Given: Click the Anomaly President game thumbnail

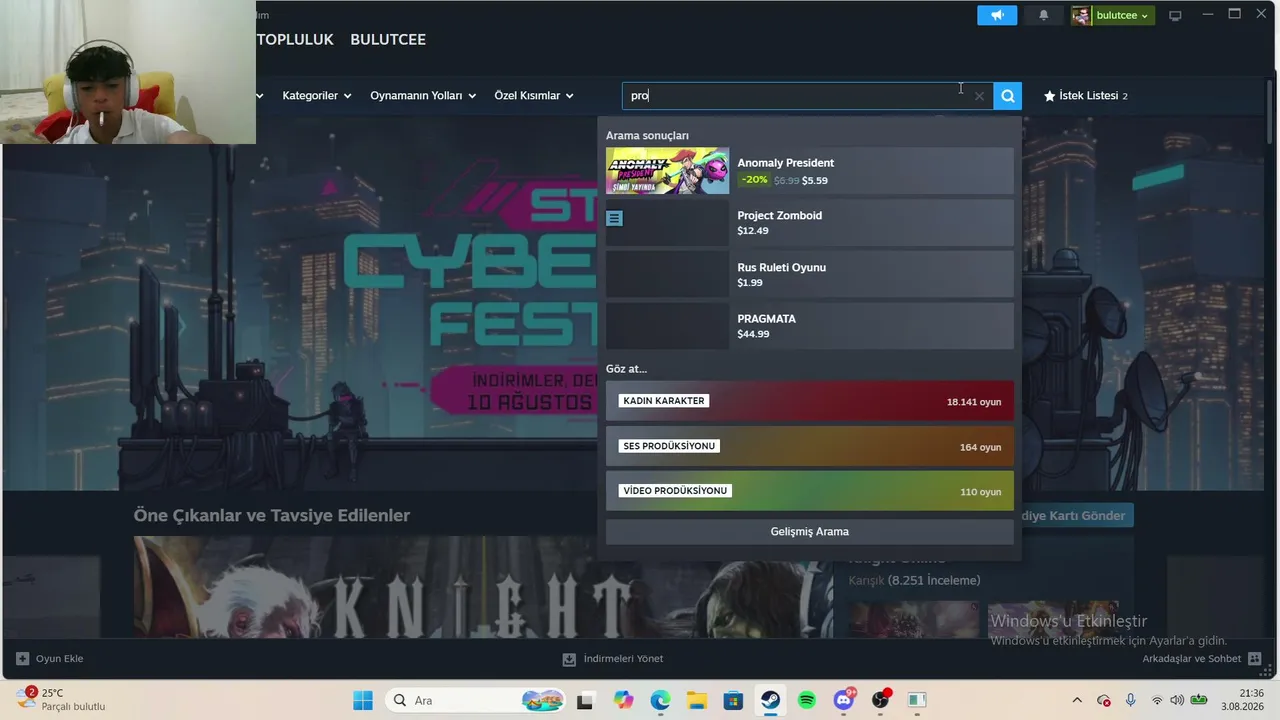Looking at the screenshot, I should point(667,171).
